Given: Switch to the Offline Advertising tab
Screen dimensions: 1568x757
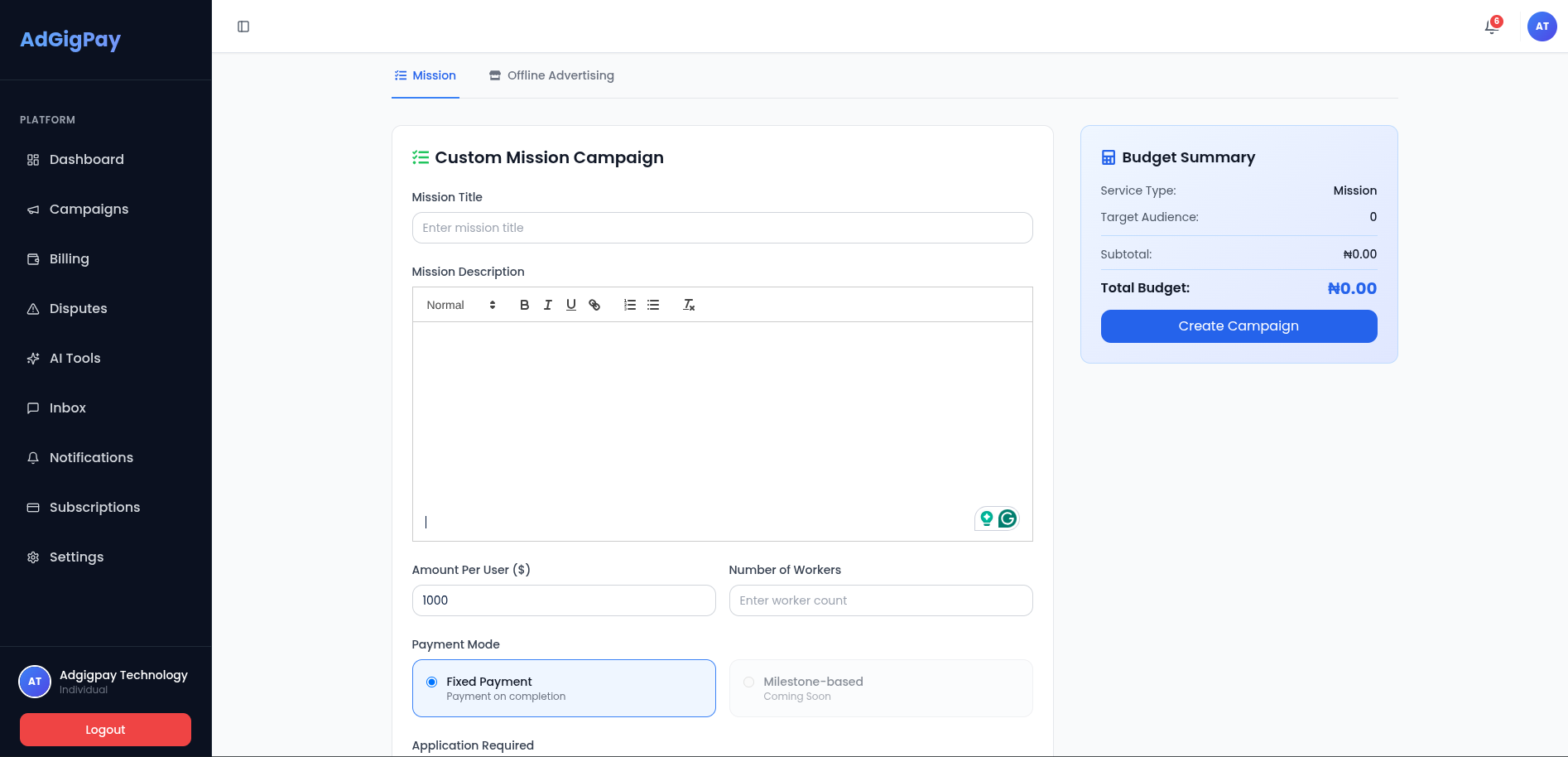Looking at the screenshot, I should 551,75.
